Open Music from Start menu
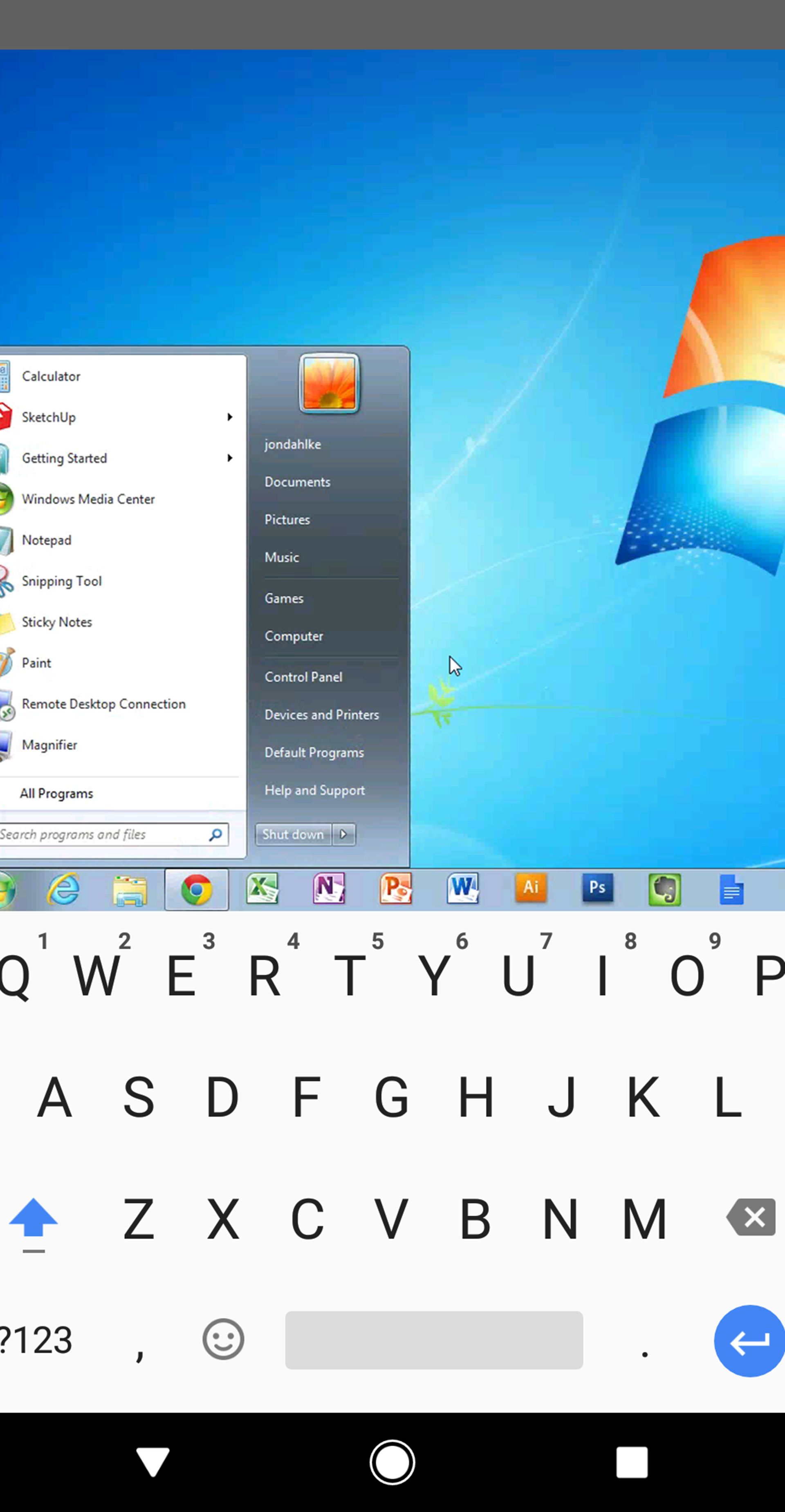 [282, 557]
